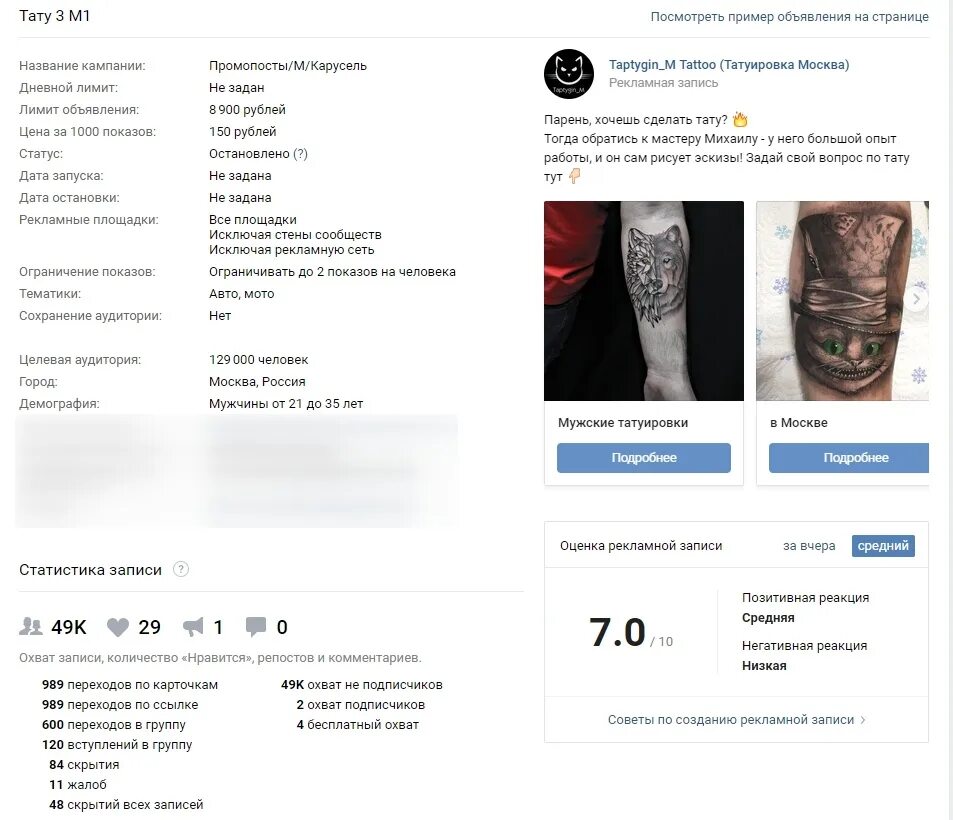Open the Cheshire cat tattoo image
The image size is (953, 820).
842,301
